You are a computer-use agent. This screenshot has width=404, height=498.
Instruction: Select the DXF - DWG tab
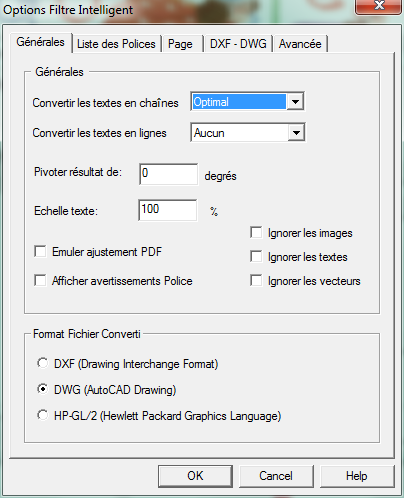click(238, 44)
